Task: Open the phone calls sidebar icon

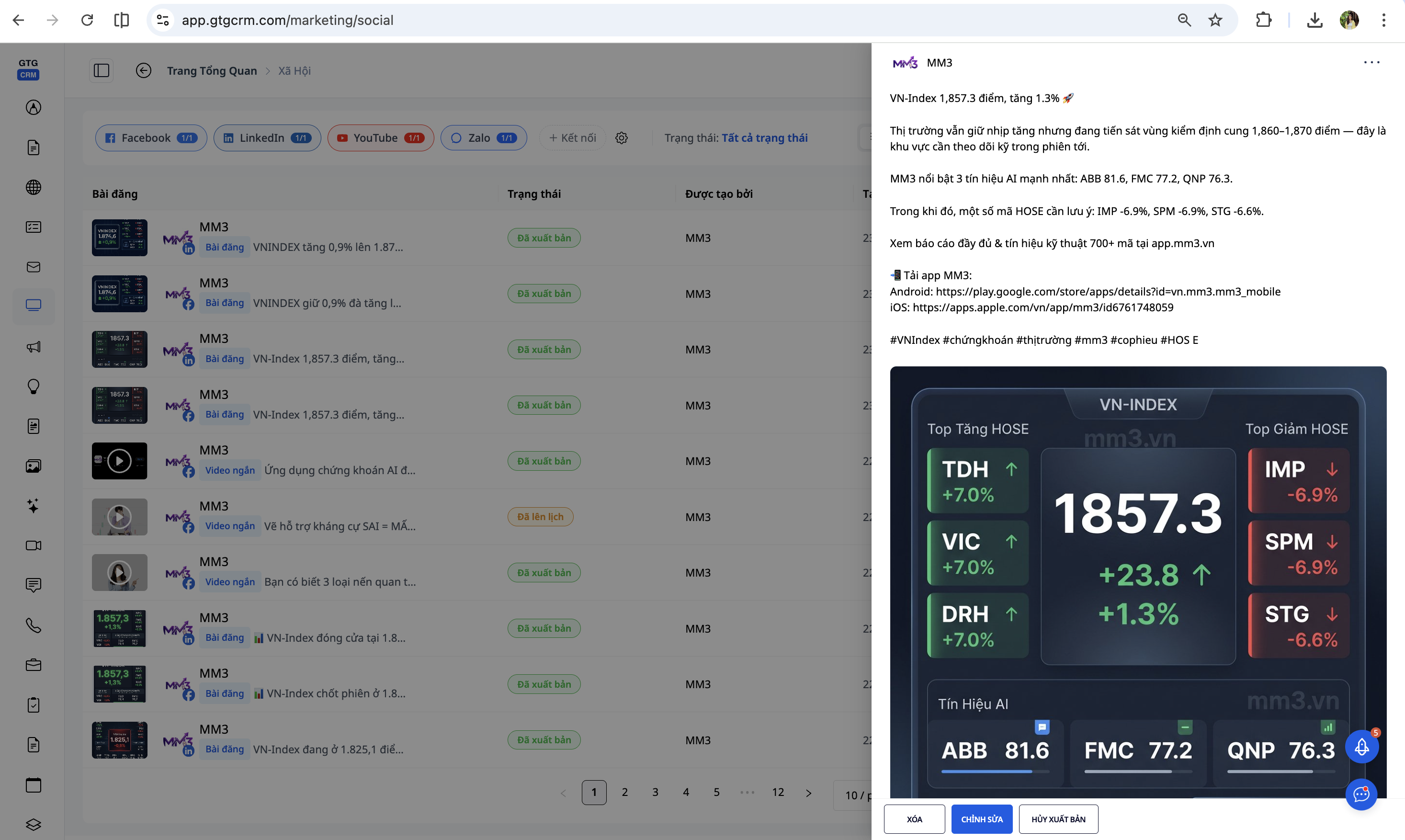Action: tap(34, 625)
